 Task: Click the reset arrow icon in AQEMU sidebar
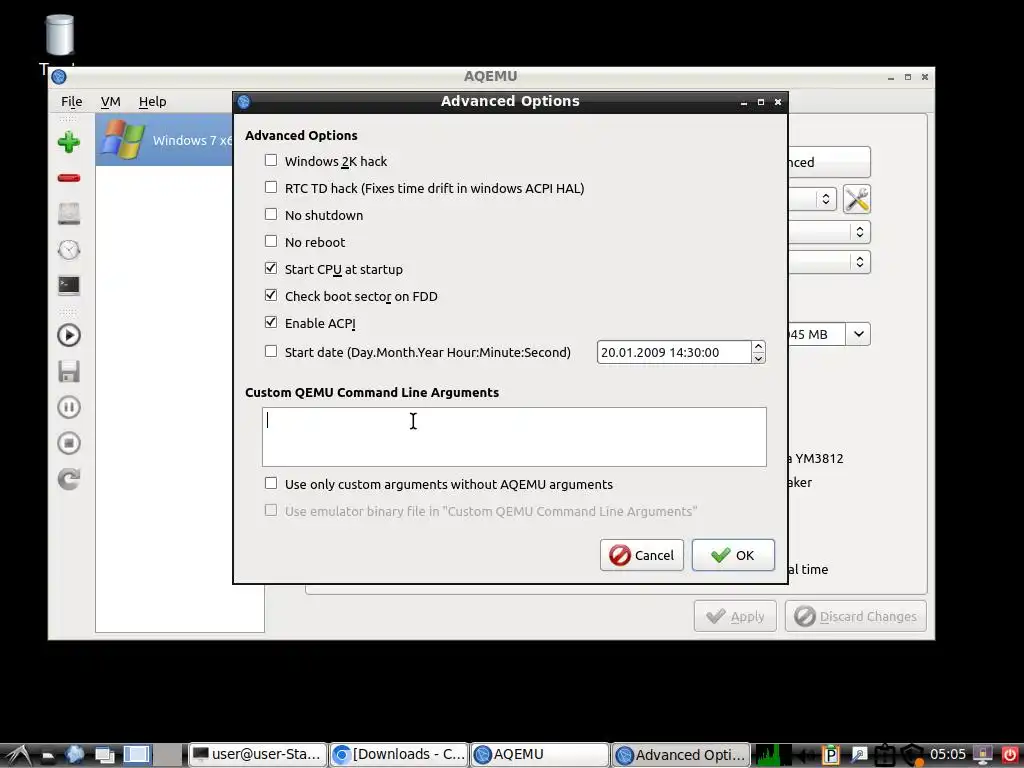point(69,479)
